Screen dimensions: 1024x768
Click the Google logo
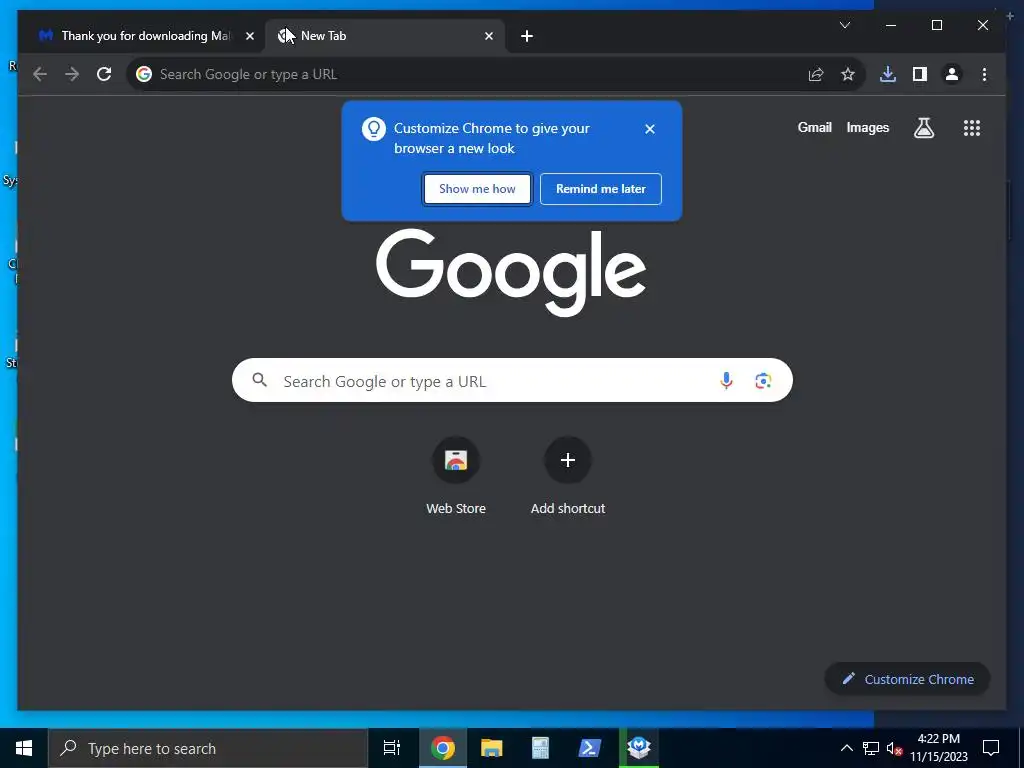[x=511, y=273]
